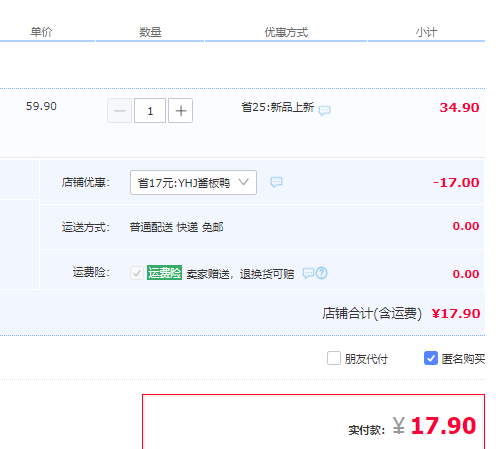
Task: Click the dropdown chevron in store discount box
Action: point(244,182)
